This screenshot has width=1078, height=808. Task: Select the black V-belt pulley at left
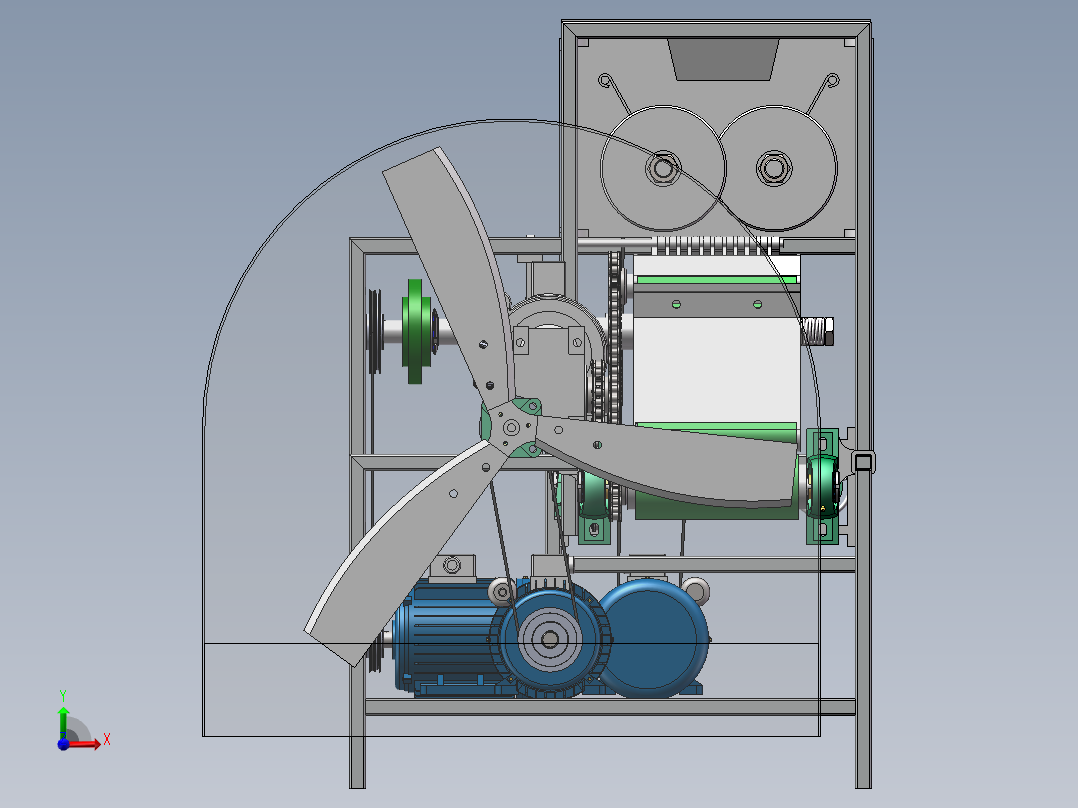[375, 331]
